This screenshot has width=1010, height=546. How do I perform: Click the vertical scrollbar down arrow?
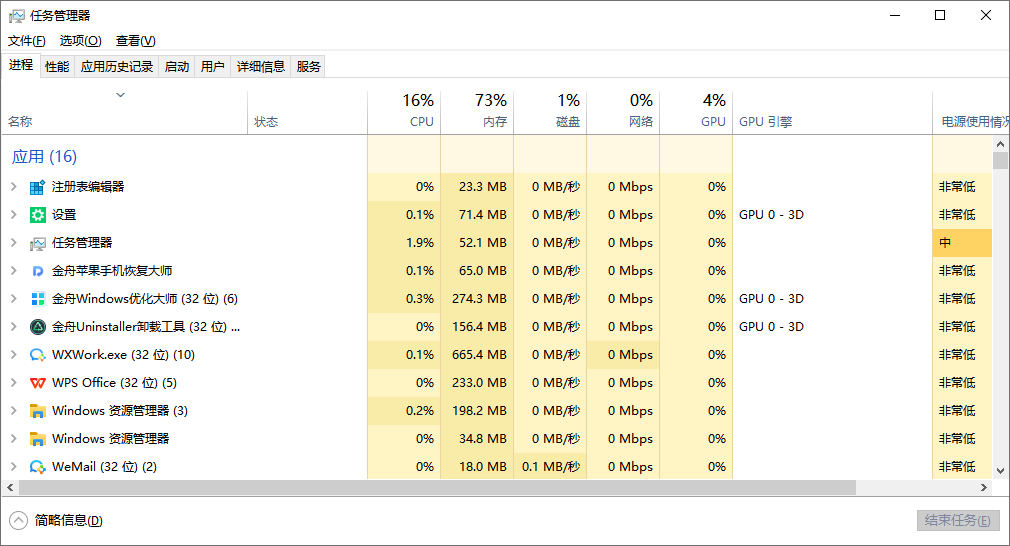coord(1000,471)
